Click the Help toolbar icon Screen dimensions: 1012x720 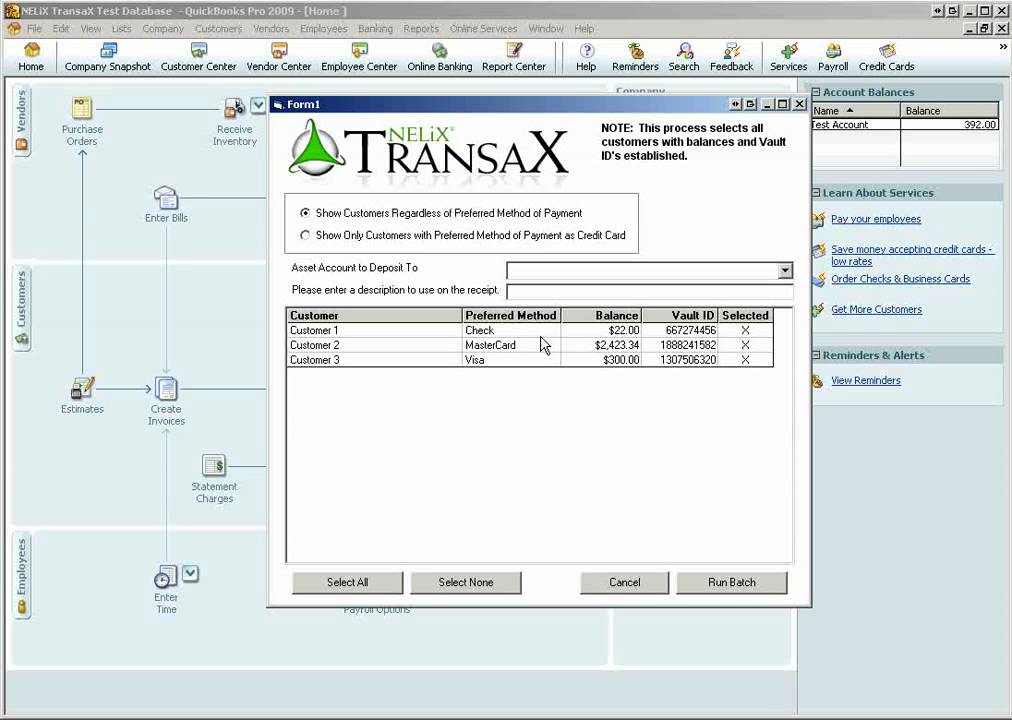[x=586, y=57]
